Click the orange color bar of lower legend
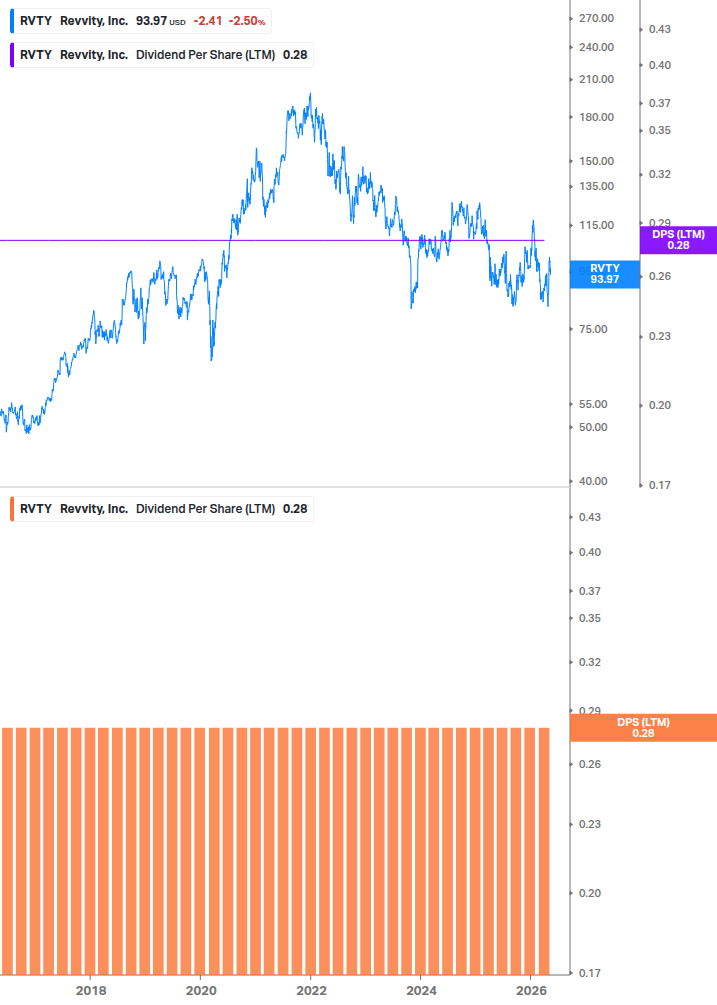This screenshot has height=1005, width=717. pyautogui.click(x=12, y=509)
